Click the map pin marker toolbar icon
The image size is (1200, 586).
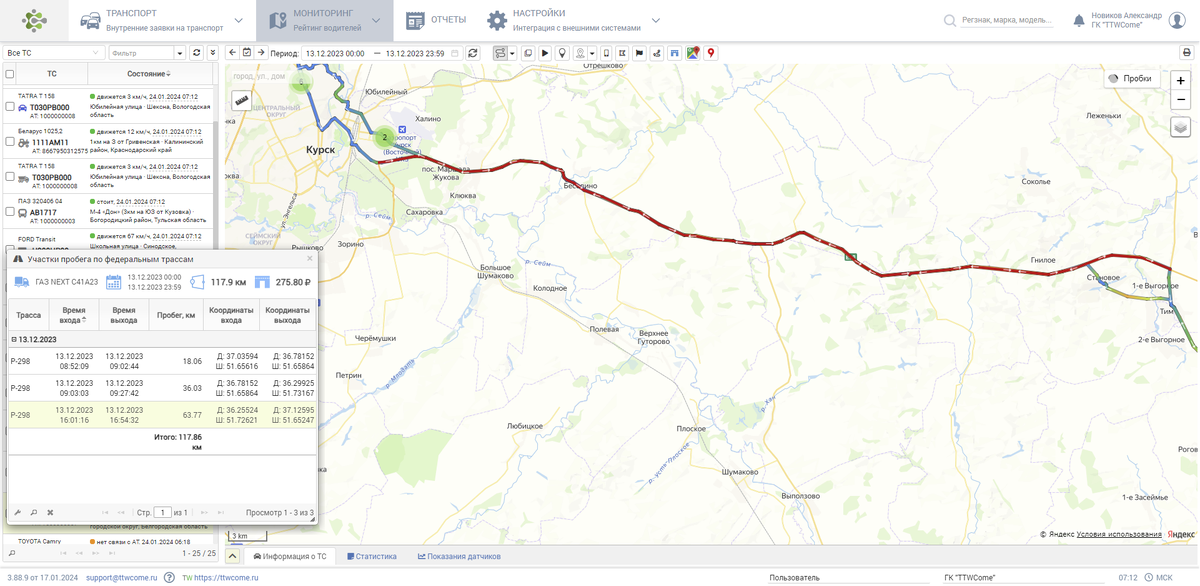point(562,52)
